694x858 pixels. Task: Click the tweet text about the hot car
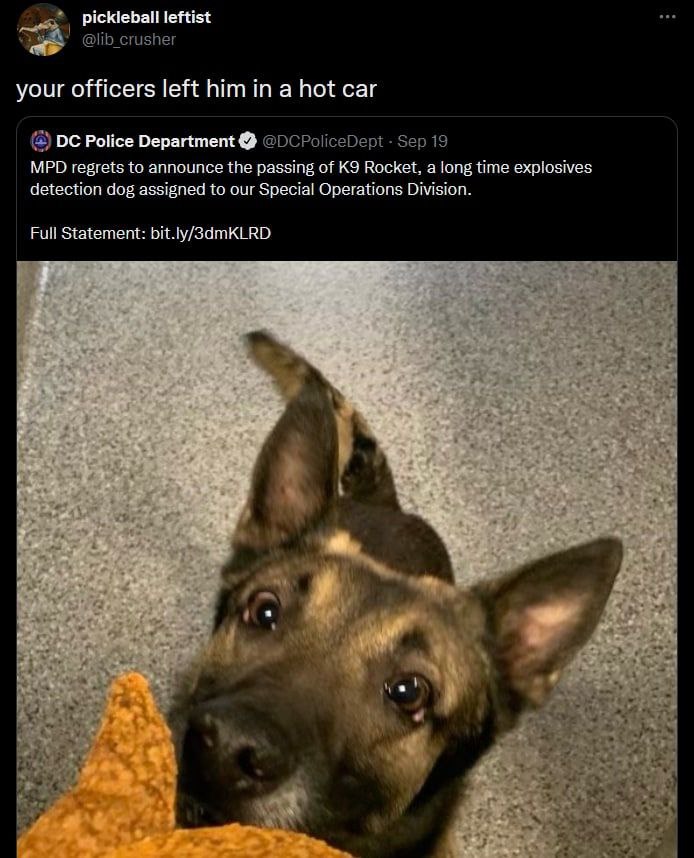pyautogui.click(x=196, y=89)
